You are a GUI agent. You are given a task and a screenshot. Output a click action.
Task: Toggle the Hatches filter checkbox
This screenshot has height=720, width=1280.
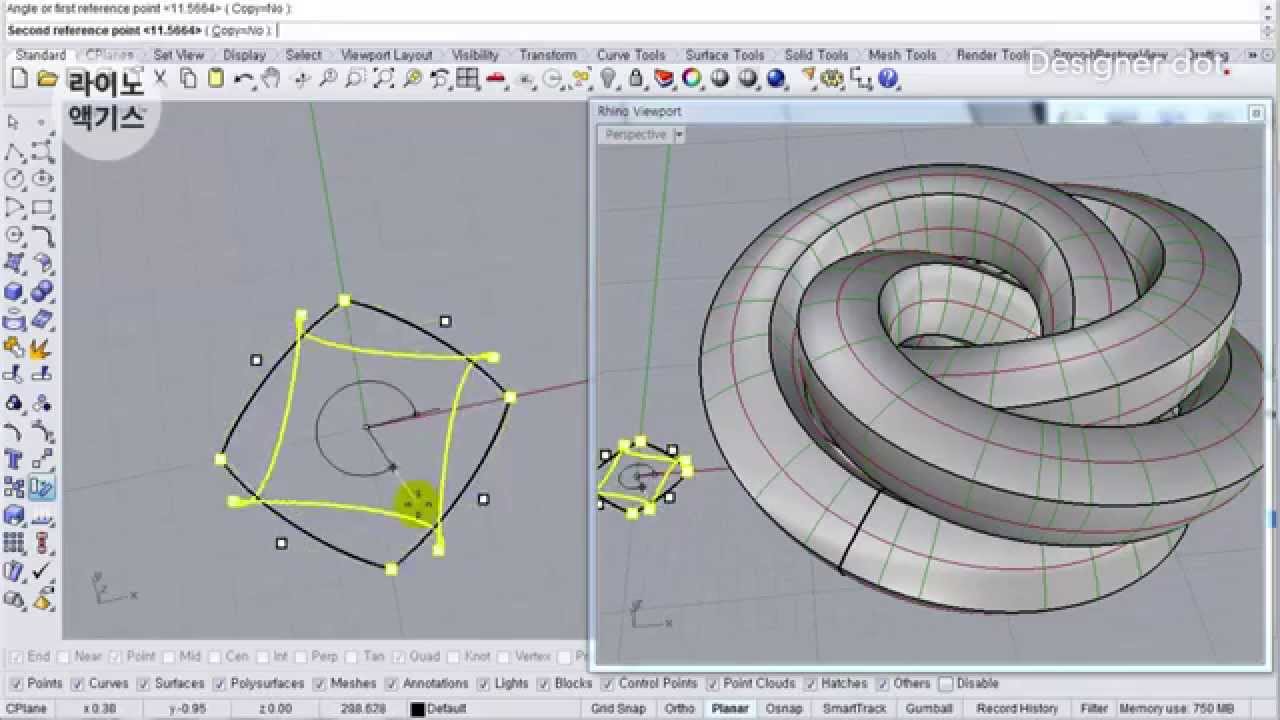809,684
